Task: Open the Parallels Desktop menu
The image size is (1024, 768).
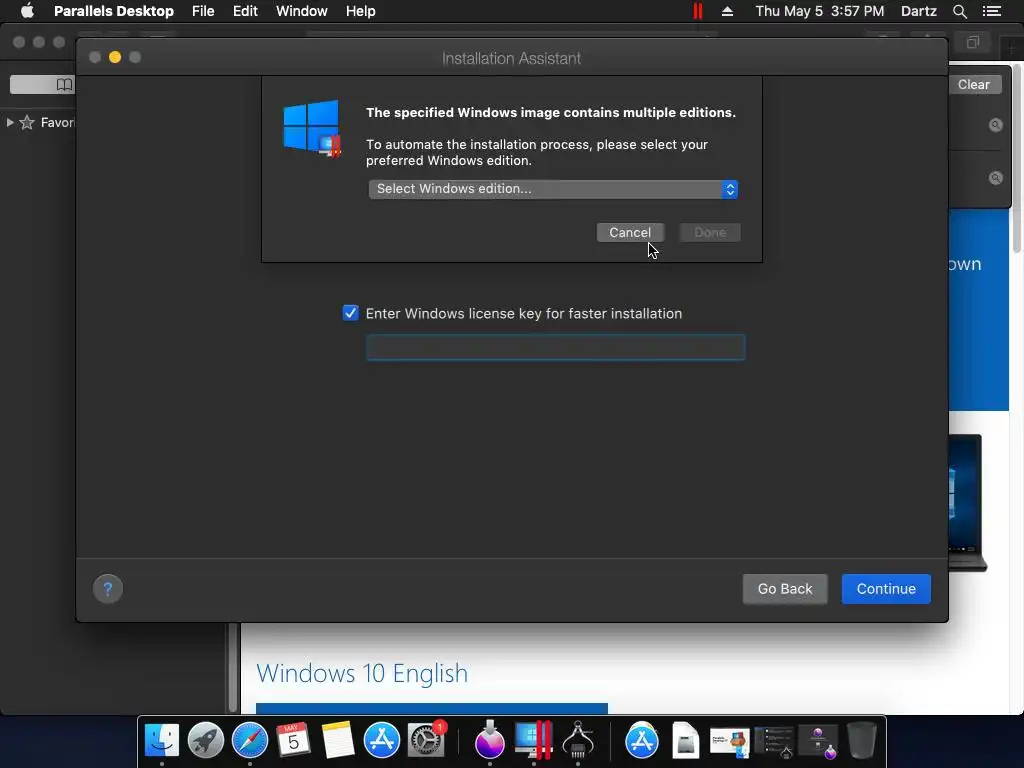Action: tap(114, 11)
